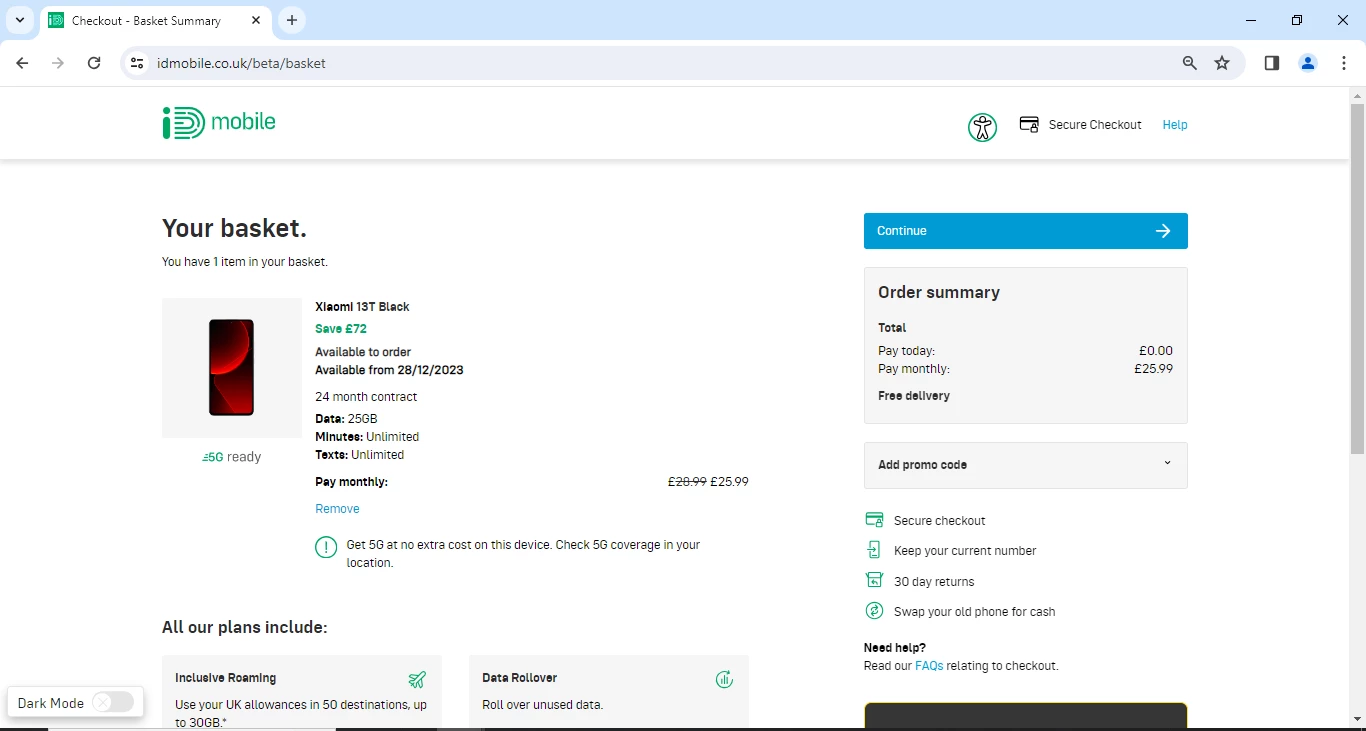The width and height of the screenshot is (1366, 731).
Task: Open the Chrome three-dot menu
Action: pos(1344,63)
